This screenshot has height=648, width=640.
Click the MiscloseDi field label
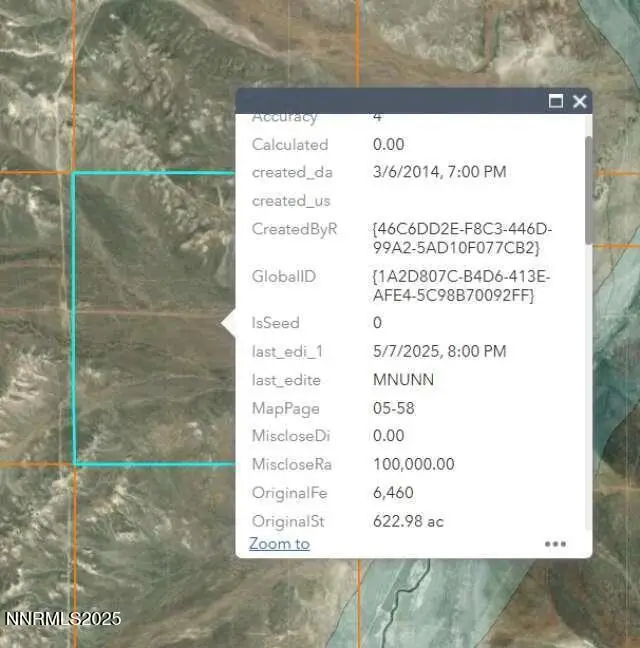291,436
